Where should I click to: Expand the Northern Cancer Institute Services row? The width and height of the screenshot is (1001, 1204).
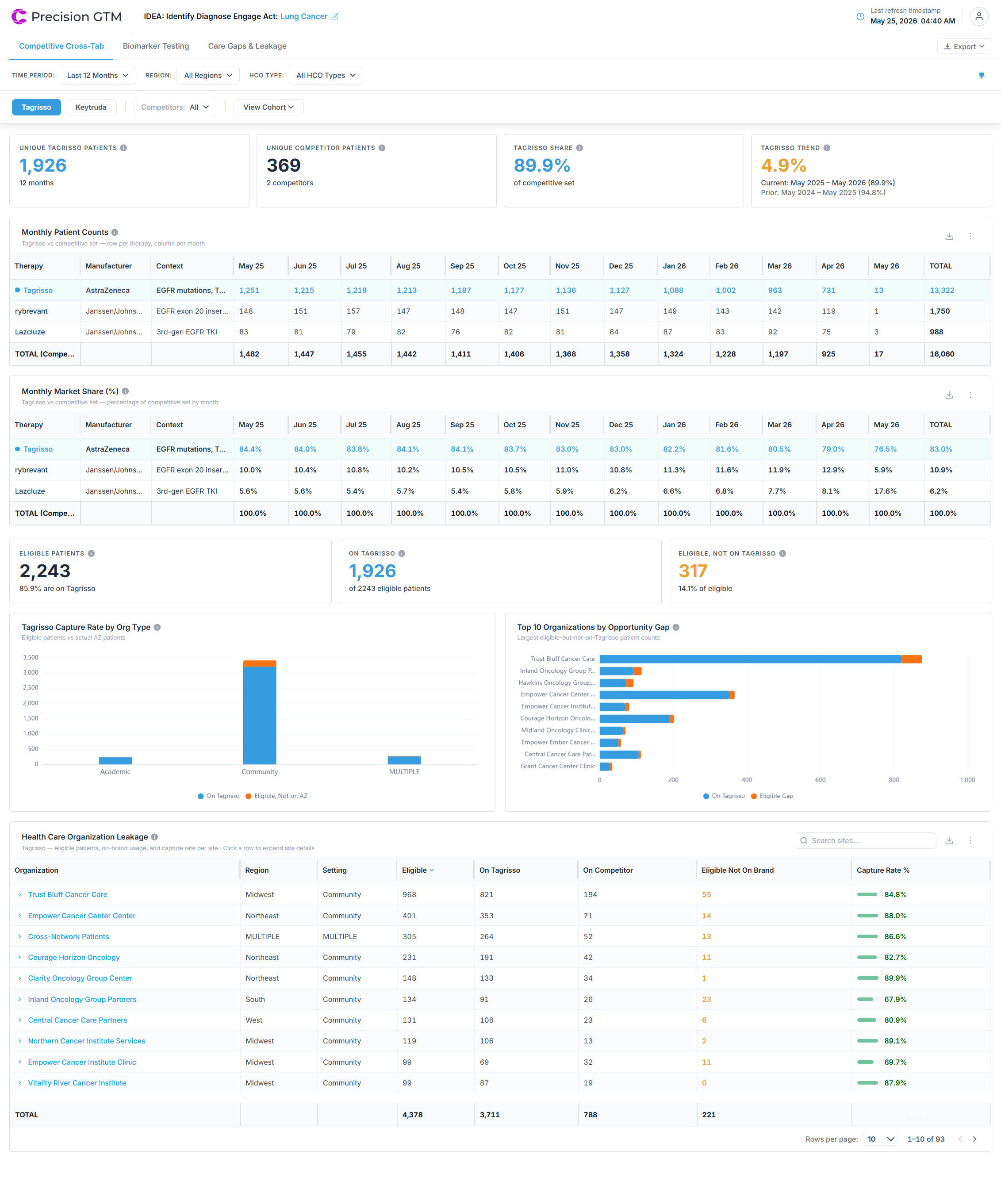19,1041
